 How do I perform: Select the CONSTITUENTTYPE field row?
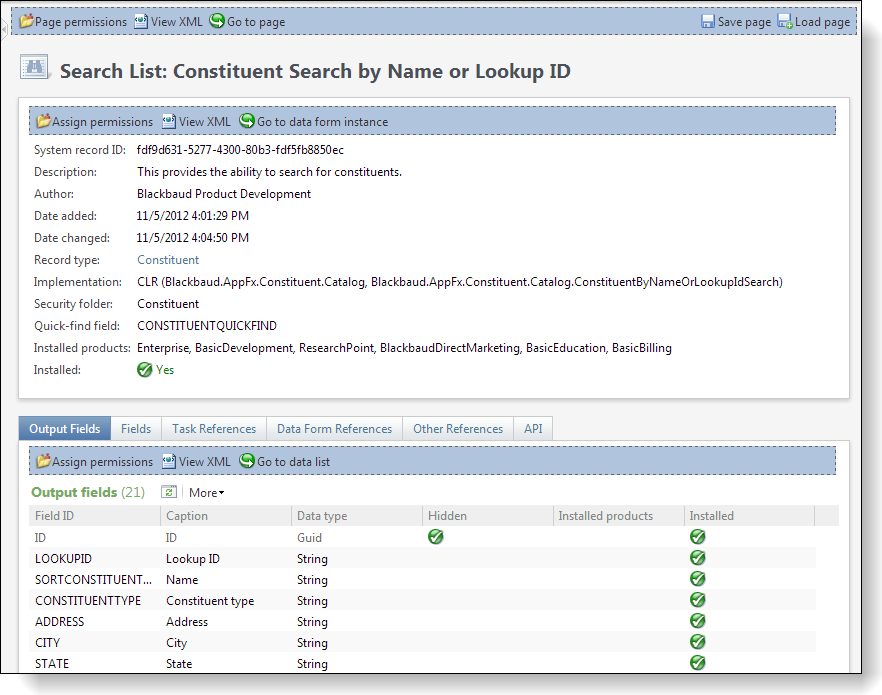pyautogui.click(x=88, y=601)
